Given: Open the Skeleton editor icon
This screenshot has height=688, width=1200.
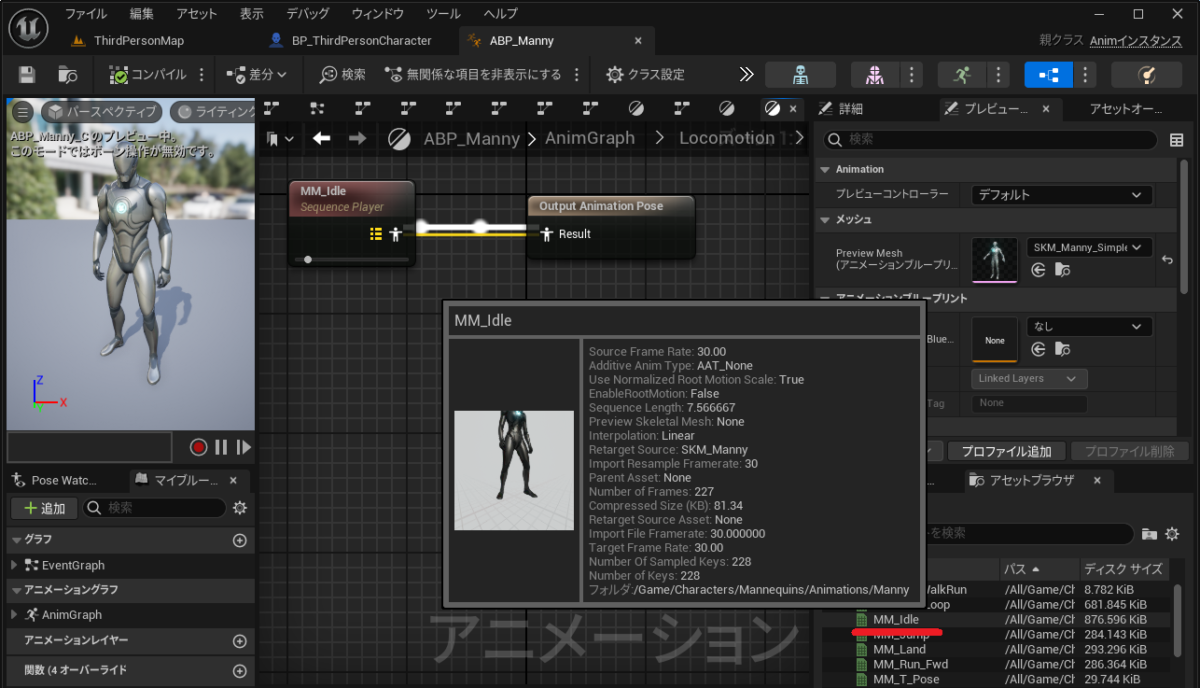Looking at the screenshot, I should tap(800, 74).
